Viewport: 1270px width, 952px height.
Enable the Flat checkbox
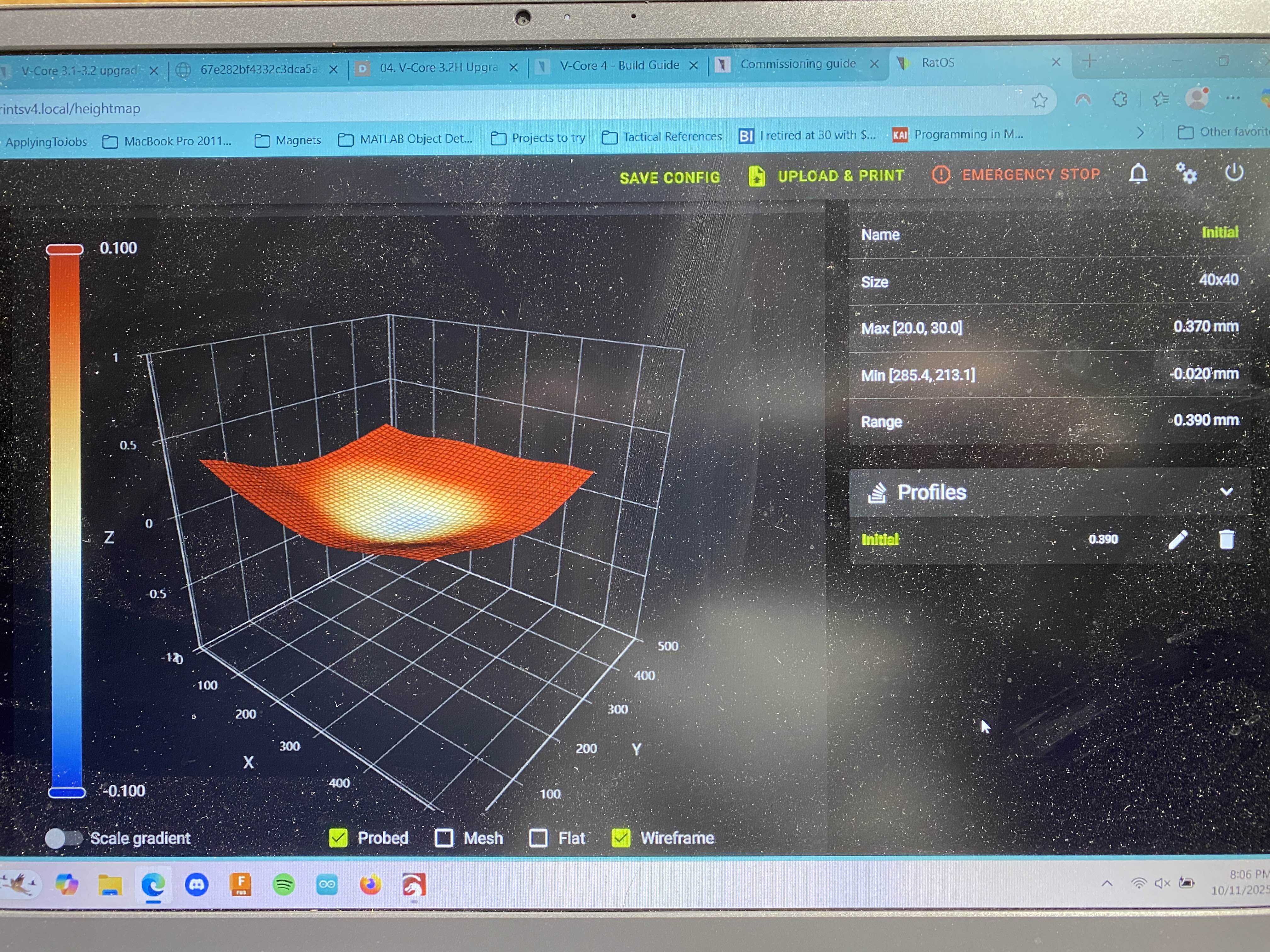coord(538,838)
